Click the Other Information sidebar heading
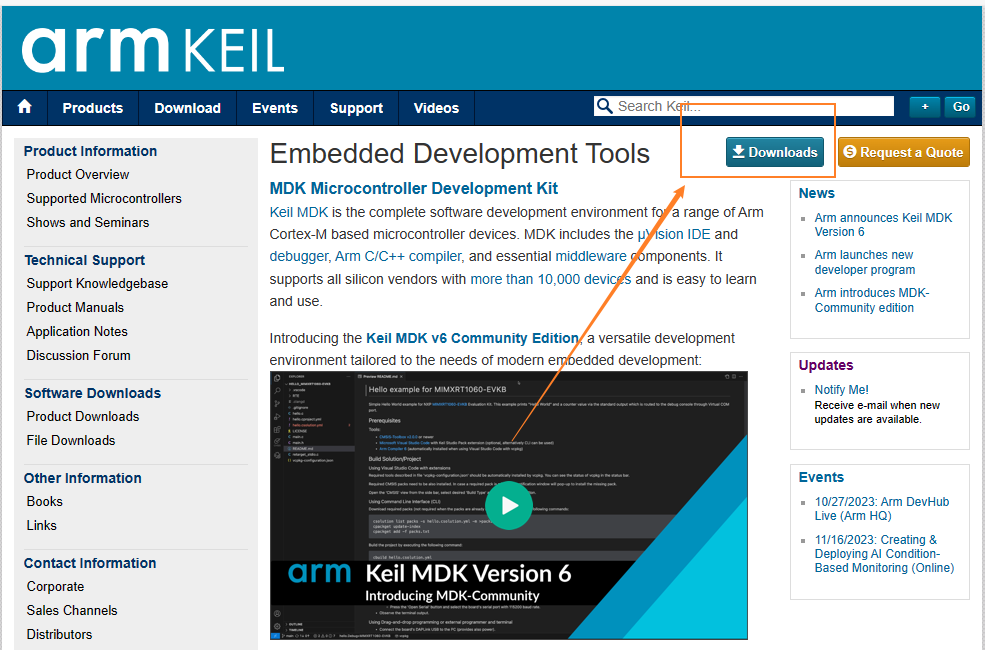 pyautogui.click(x=83, y=478)
